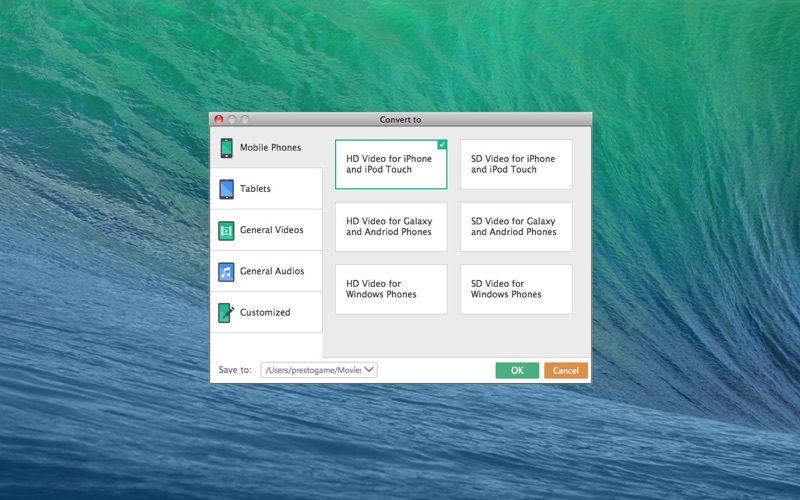
Task: Click the General Audios music note icon
Action: click(x=226, y=272)
